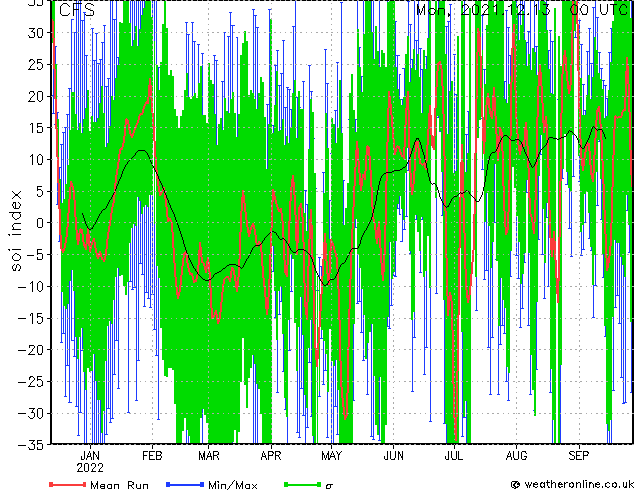Viewport: 634px width, 490px height.
Task: Click the -10 value on y-axis
Action: [30, 286]
